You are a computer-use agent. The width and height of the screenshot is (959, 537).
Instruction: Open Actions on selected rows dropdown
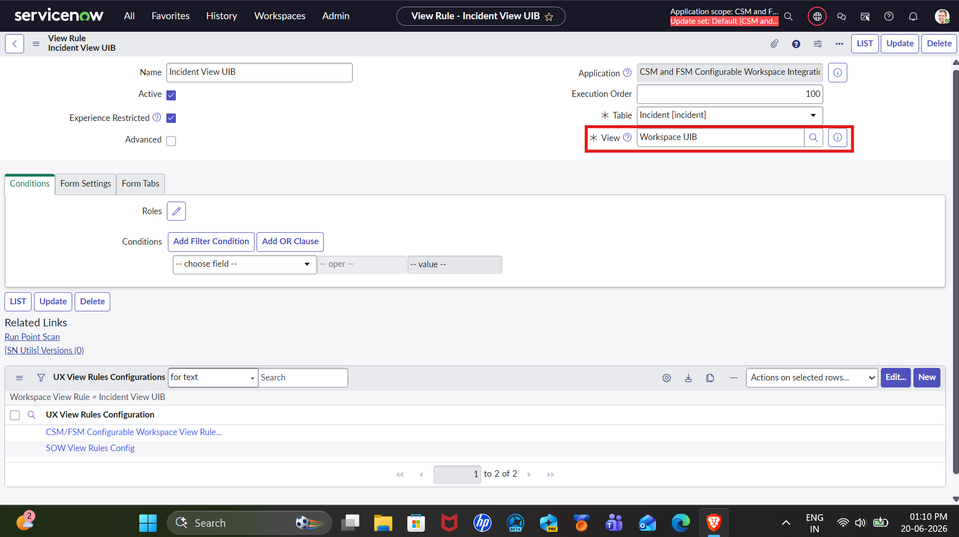pos(812,378)
